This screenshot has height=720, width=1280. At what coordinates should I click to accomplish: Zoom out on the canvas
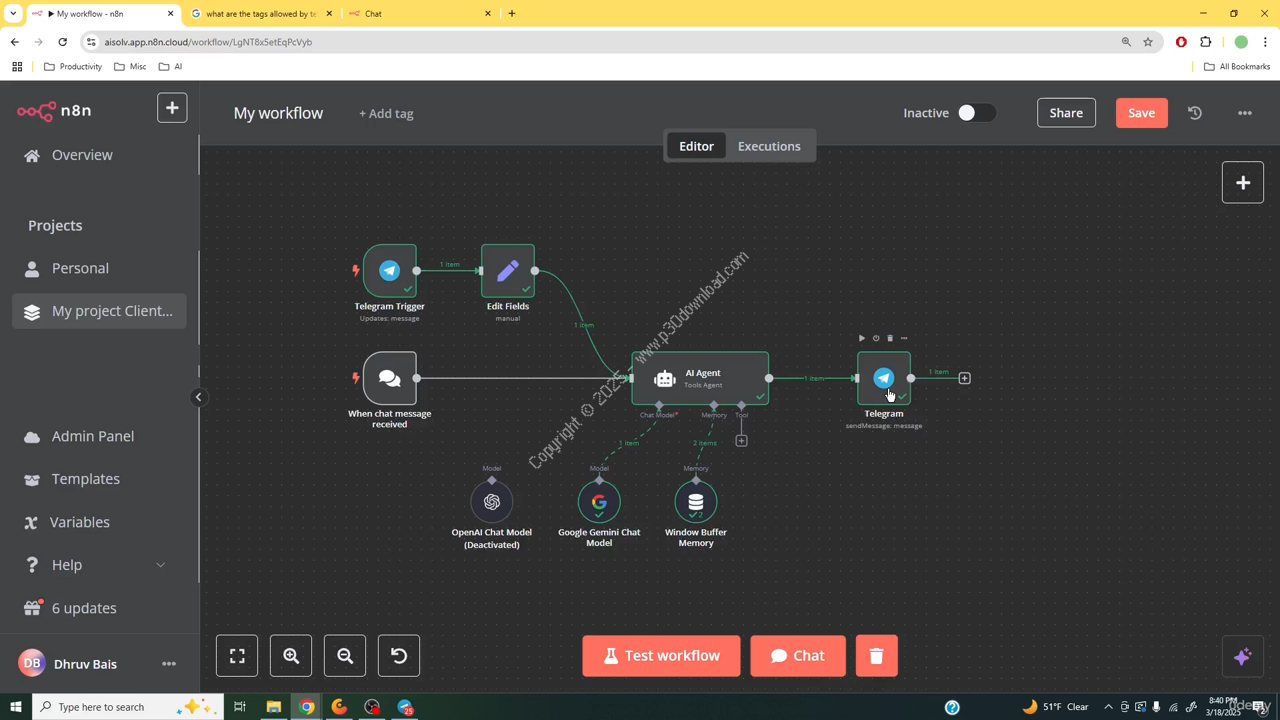345,656
